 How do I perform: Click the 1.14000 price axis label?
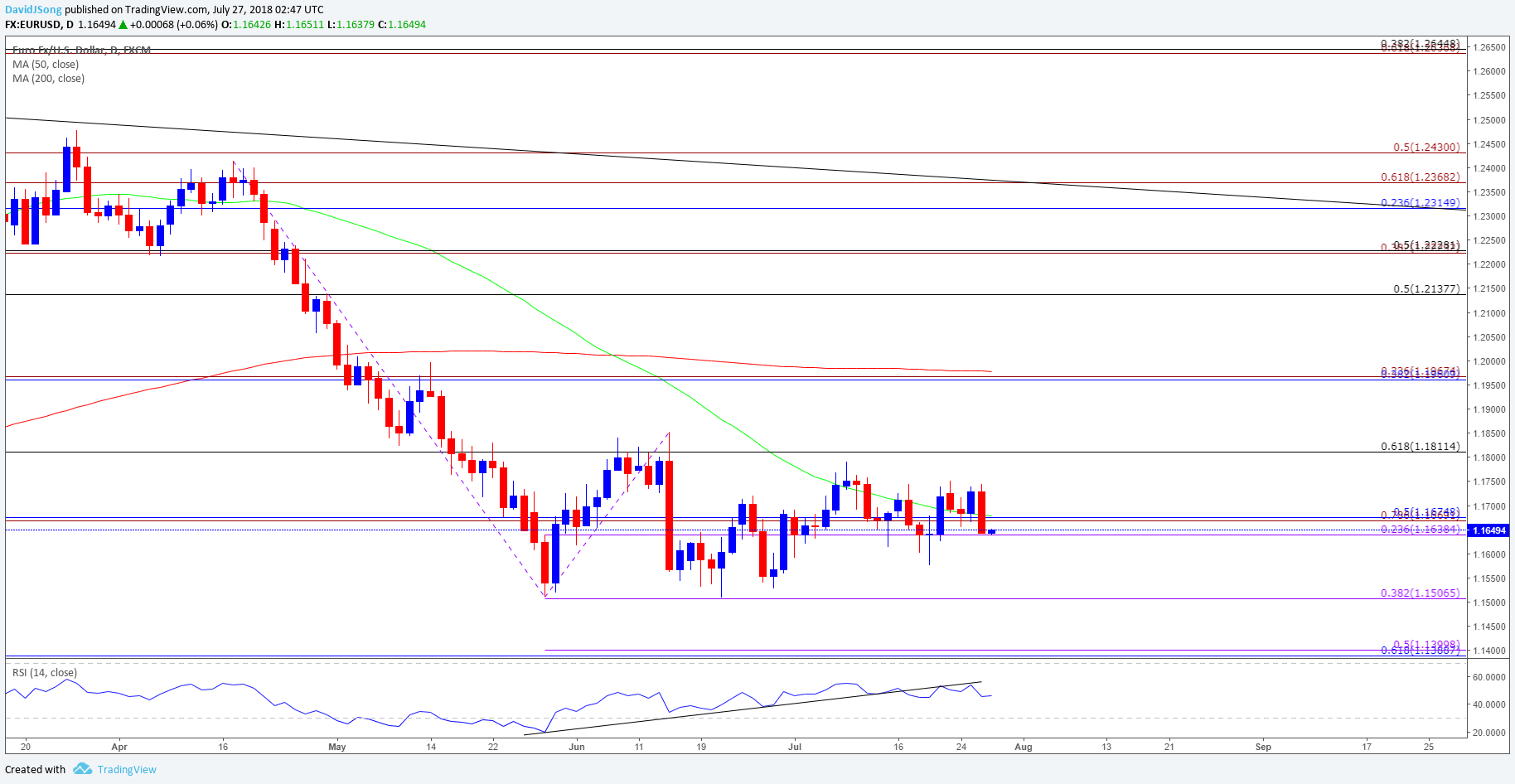1489,651
